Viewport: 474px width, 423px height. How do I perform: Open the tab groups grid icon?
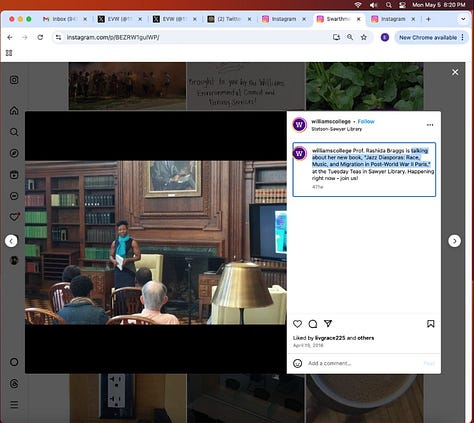coord(9,53)
